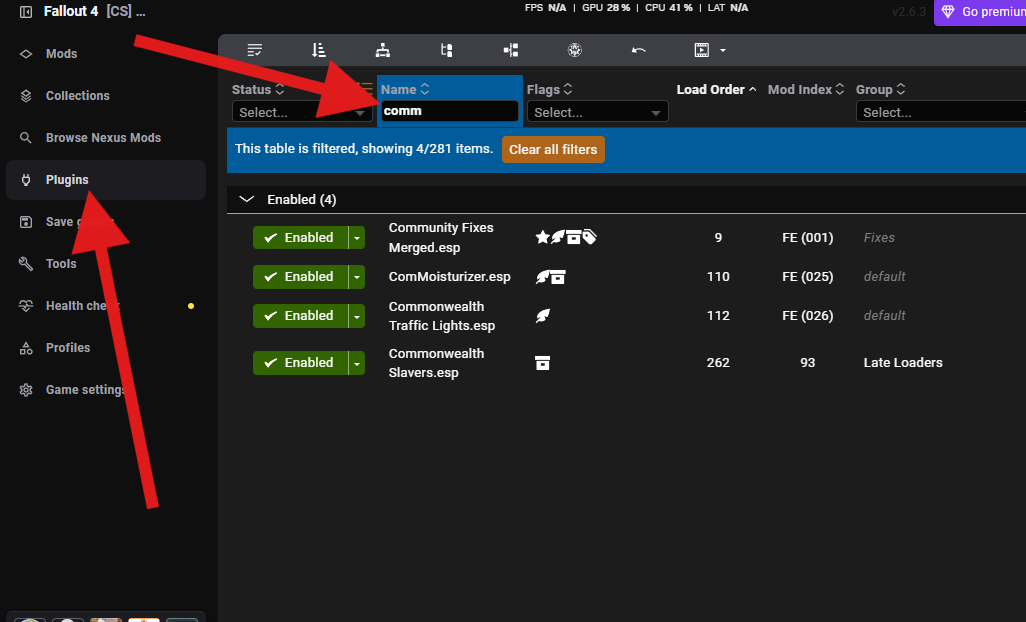The image size is (1026, 622).
Task: Open the Status filter dropdown
Action: click(x=302, y=112)
